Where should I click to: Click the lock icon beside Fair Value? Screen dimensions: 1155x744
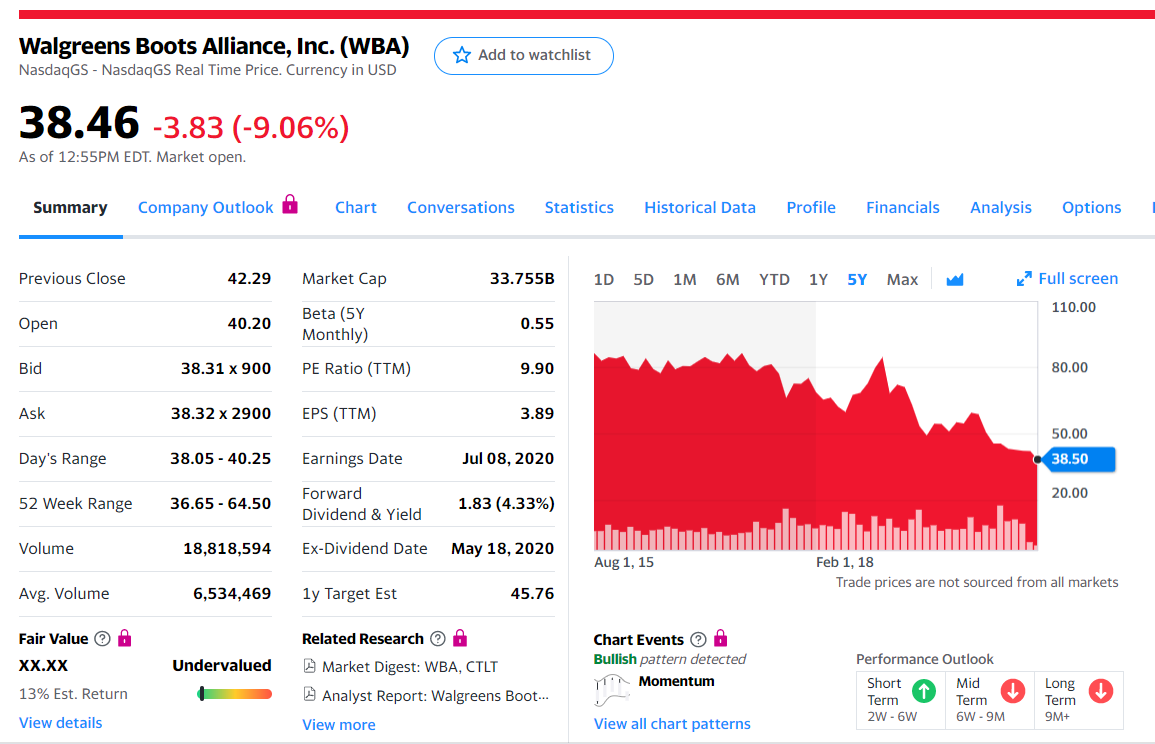(124, 638)
